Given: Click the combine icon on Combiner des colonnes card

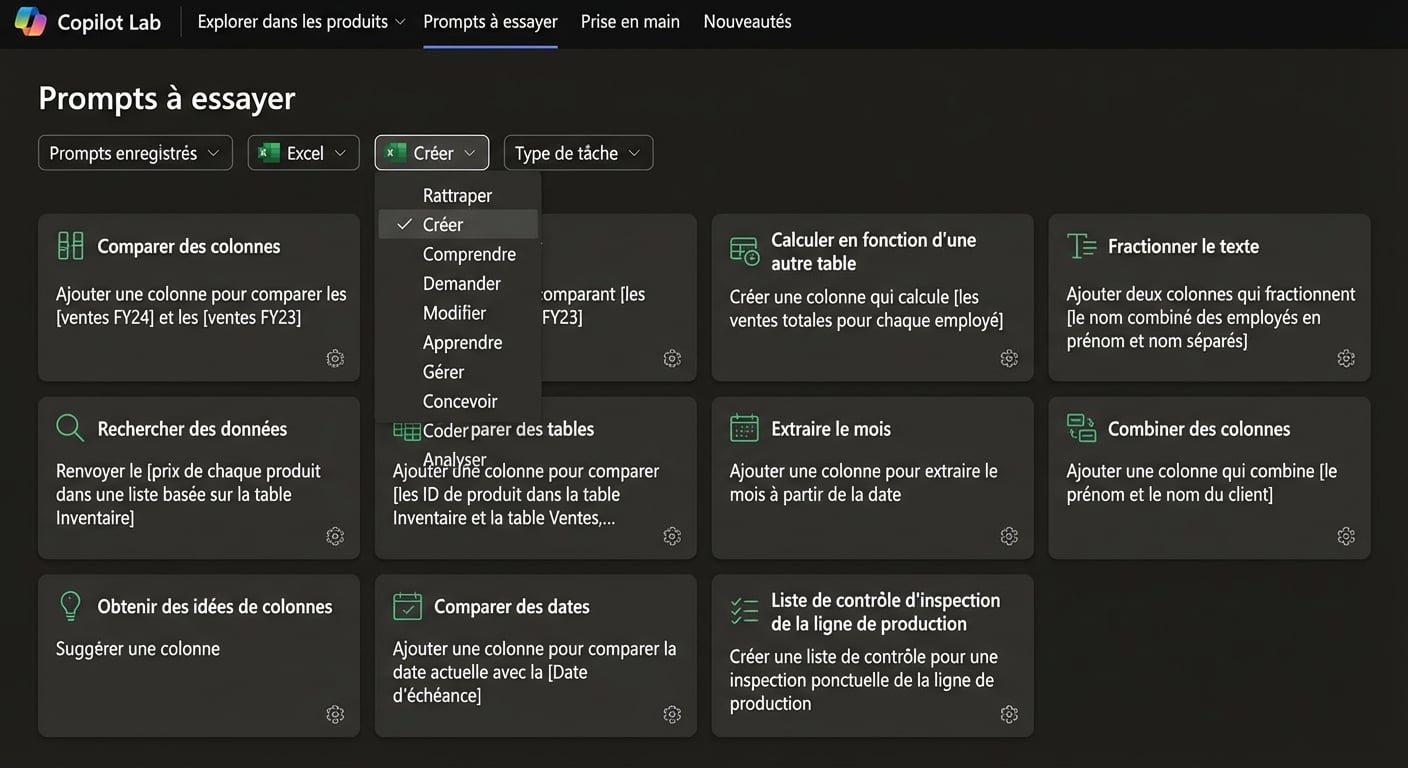Looking at the screenshot, I should pos(1081,427).
